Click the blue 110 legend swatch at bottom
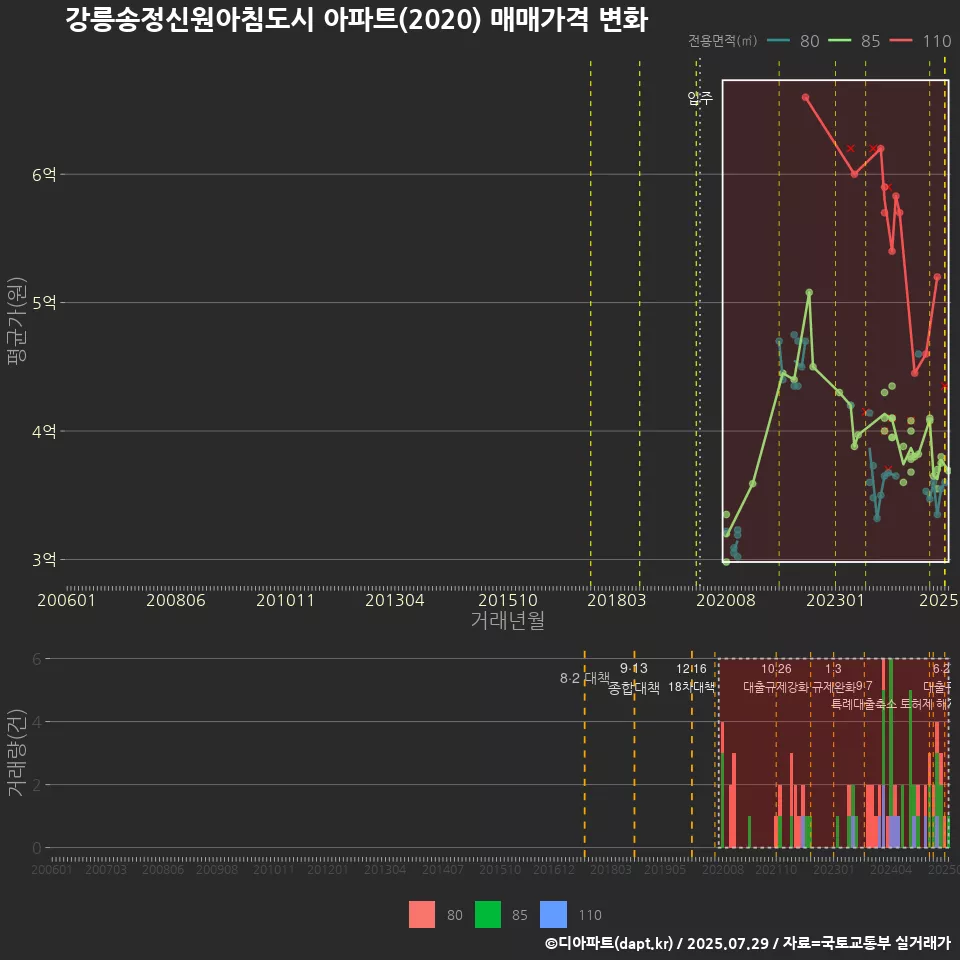This screenshot has height=960, width=960. point(553,915)
